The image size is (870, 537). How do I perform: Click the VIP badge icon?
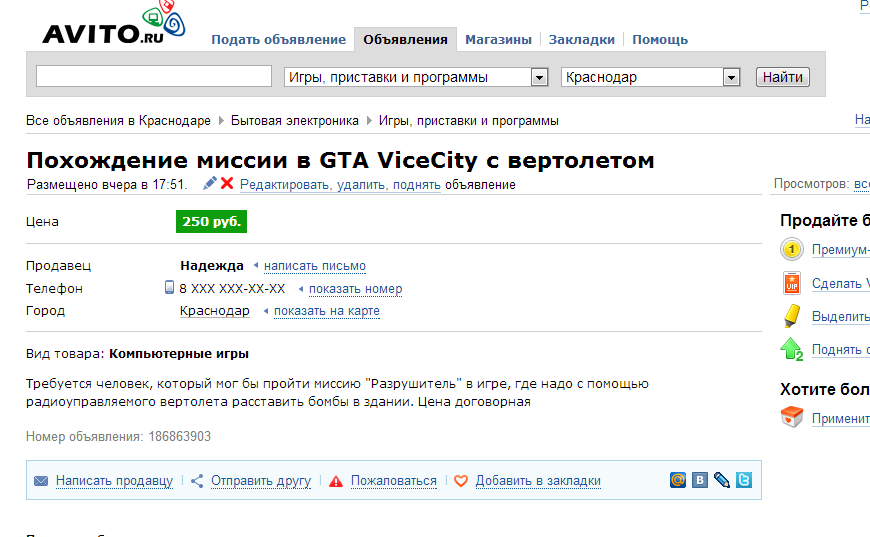point(792,283)
